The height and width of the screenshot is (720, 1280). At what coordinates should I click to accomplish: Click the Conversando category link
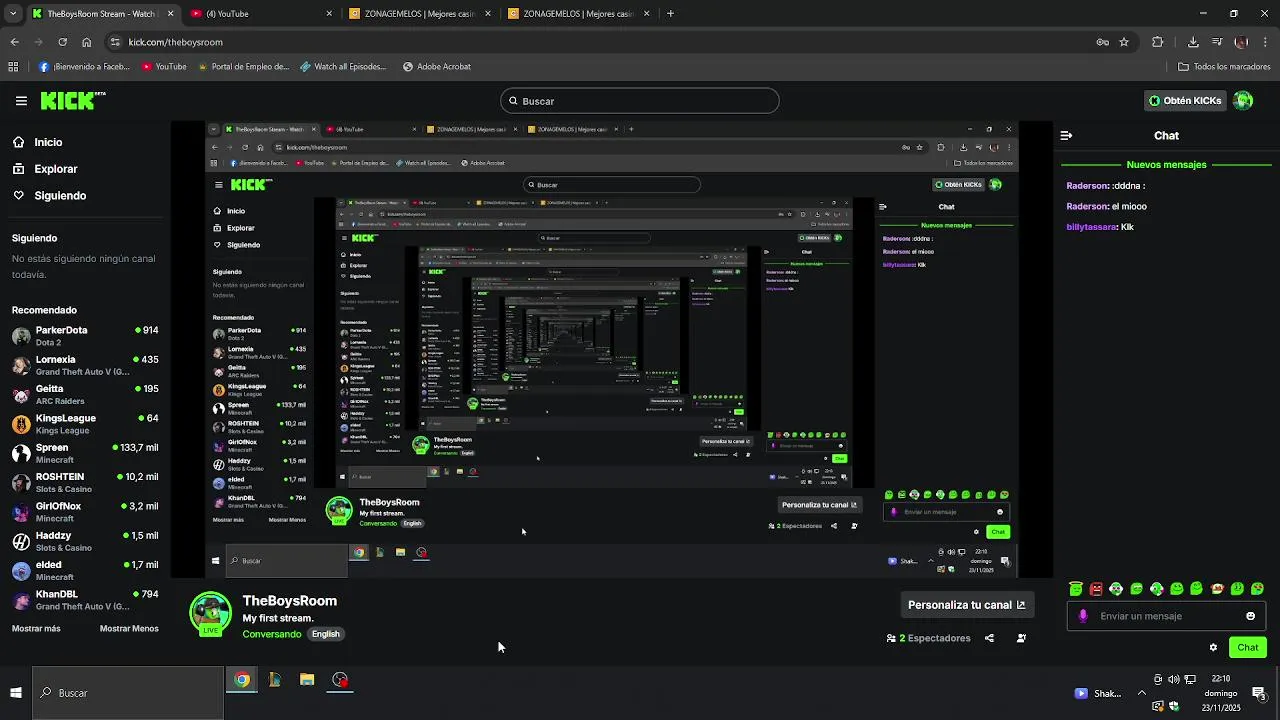[x=271, y=634]
